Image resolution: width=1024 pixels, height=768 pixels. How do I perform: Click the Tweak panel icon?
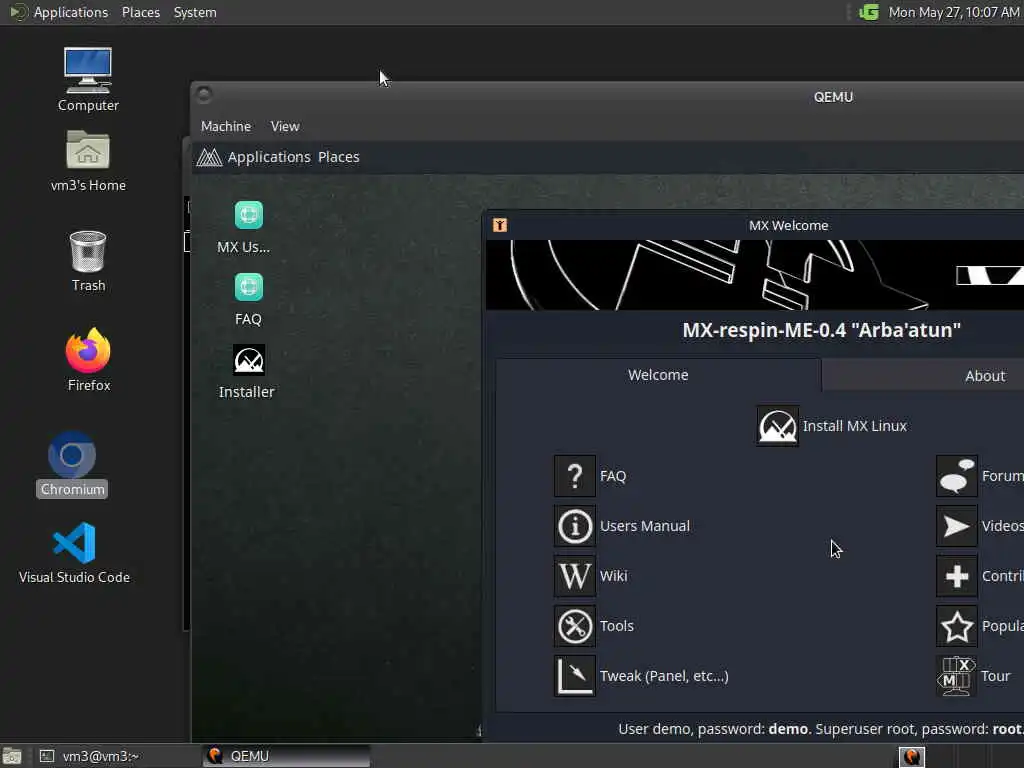pyautogui.click(x=575, y=676)
